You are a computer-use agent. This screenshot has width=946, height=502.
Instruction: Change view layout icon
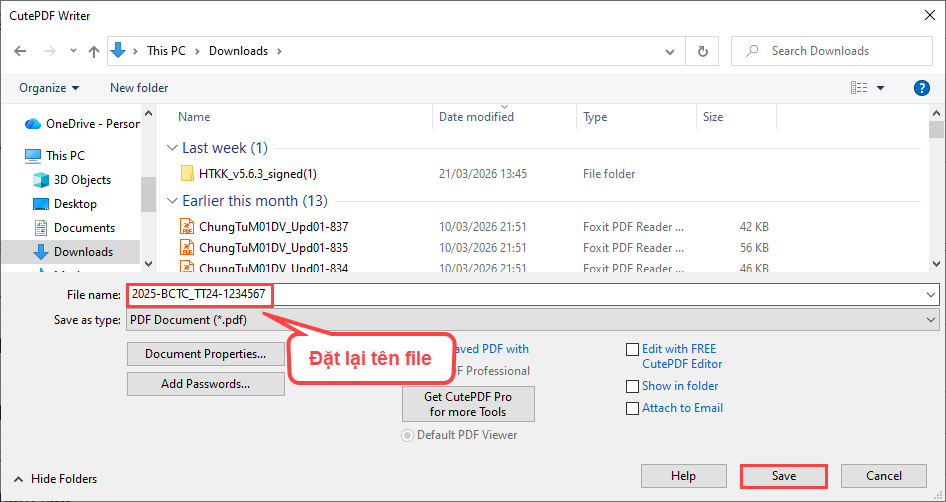point(859,88)
